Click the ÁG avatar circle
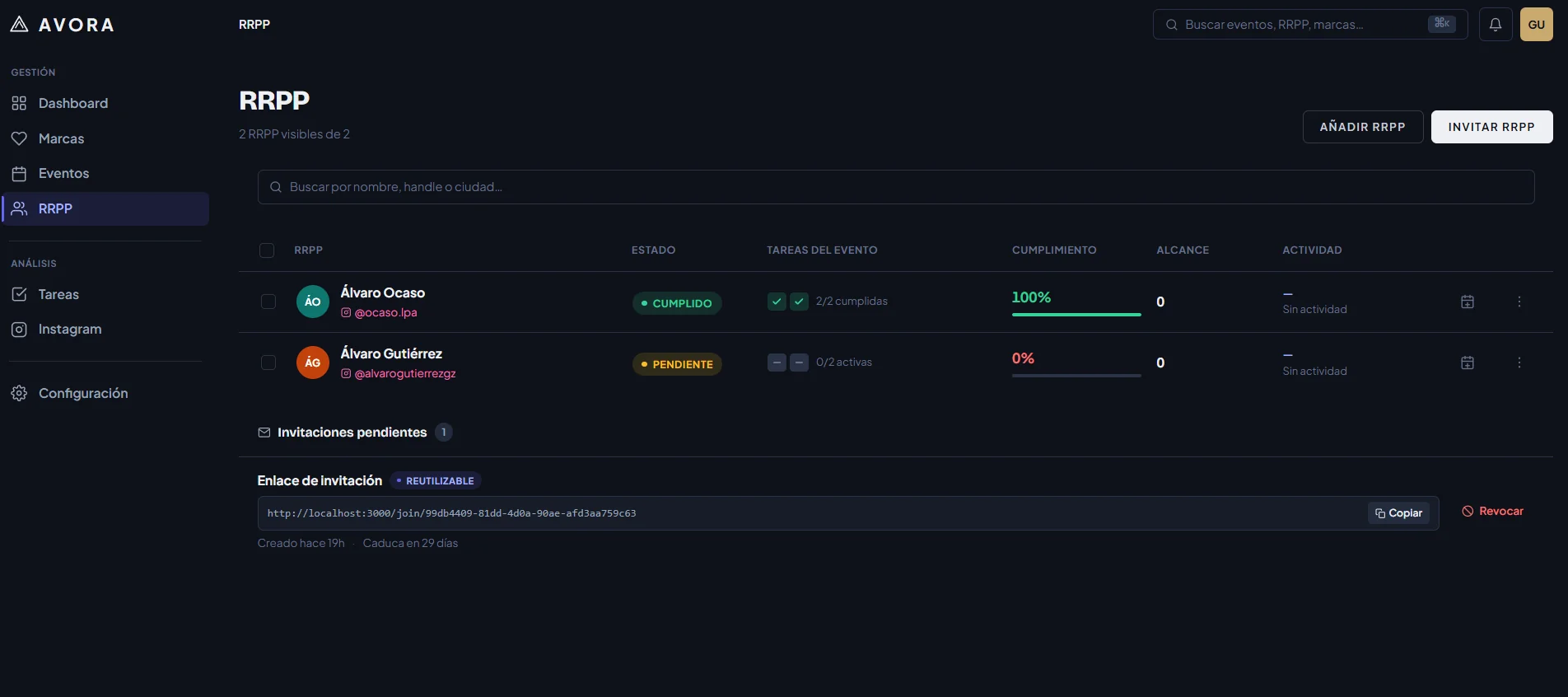 313,363
